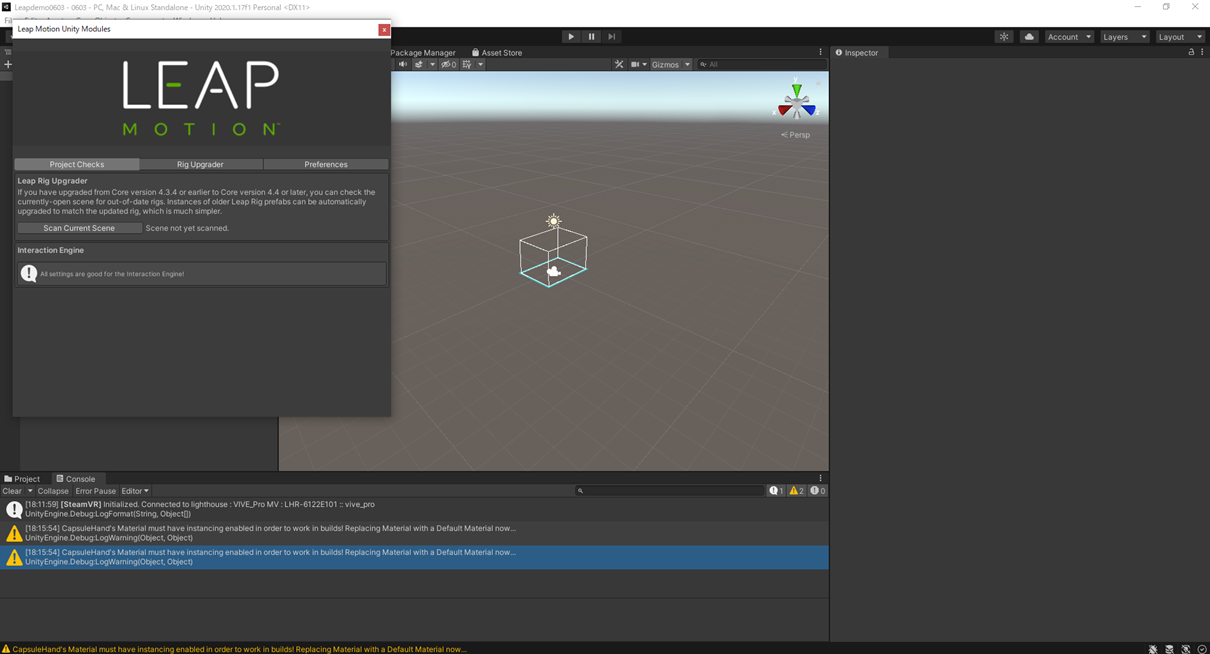
Task: Click the orientation gizmo red X axis
Action: pyautogui.click(x=785, y=111)
